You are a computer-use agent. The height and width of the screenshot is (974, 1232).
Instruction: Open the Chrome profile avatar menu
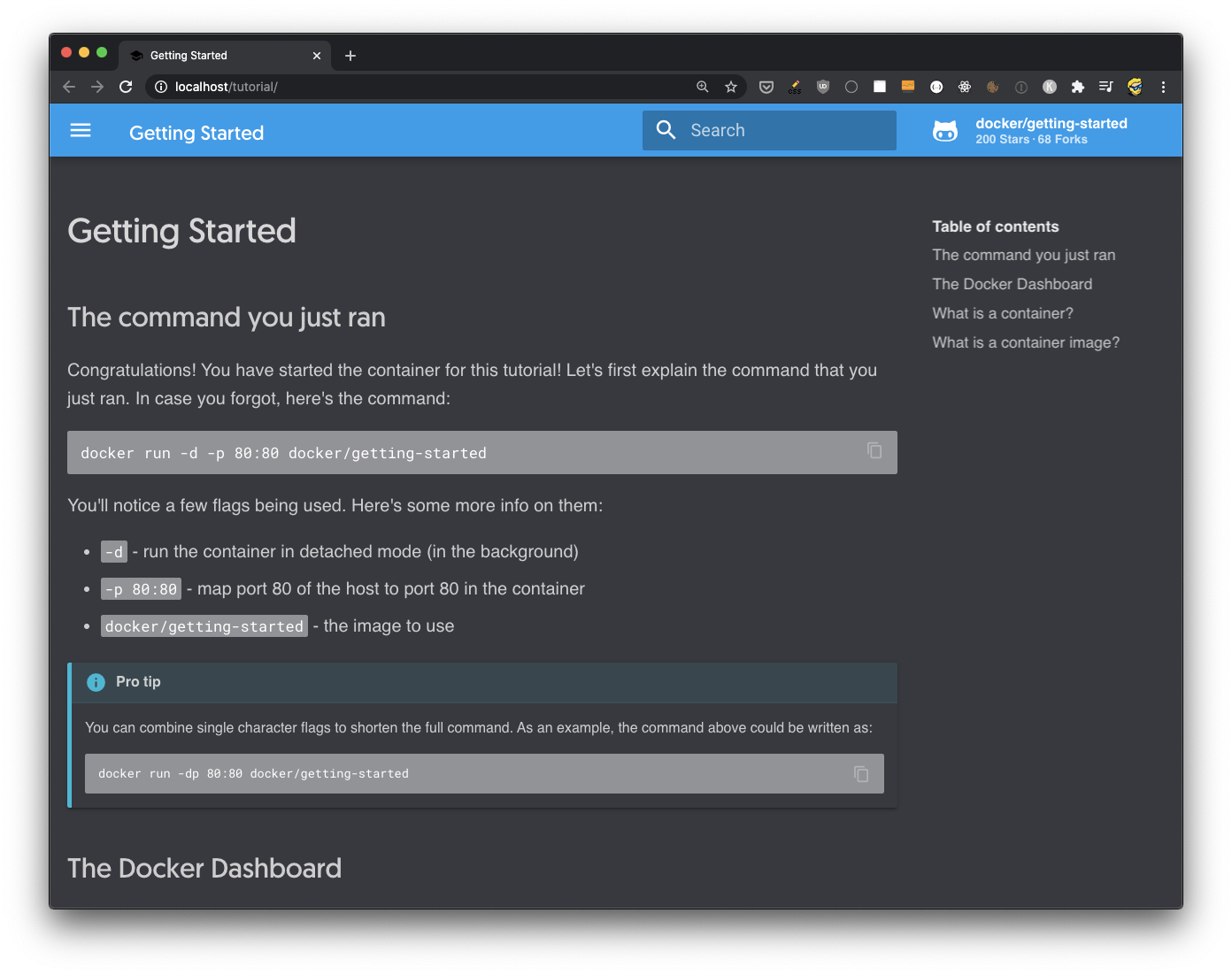coord(1135,87)
